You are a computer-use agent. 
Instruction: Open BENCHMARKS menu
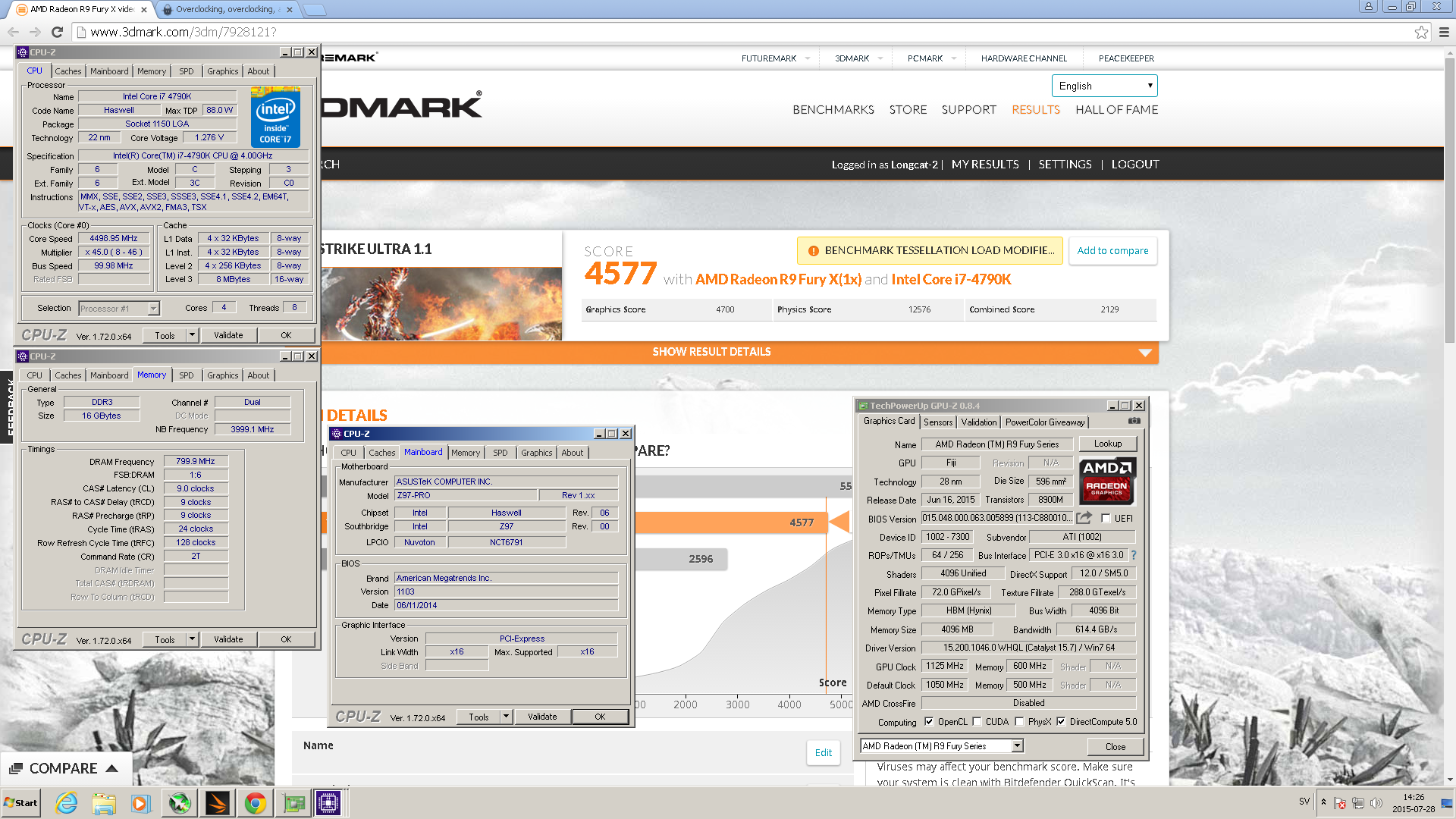[833, 110]
